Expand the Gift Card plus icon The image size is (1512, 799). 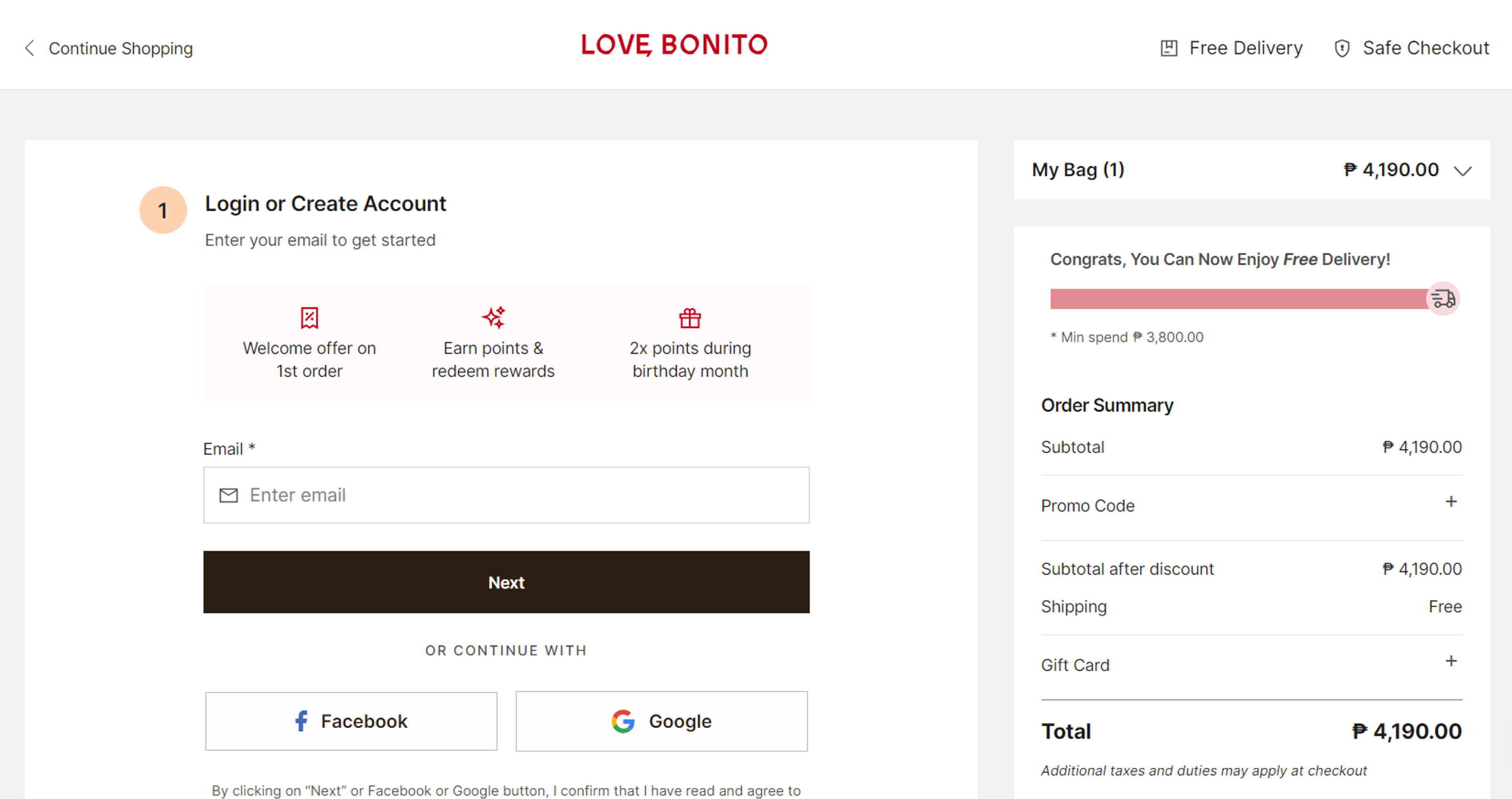[1451, 661]
